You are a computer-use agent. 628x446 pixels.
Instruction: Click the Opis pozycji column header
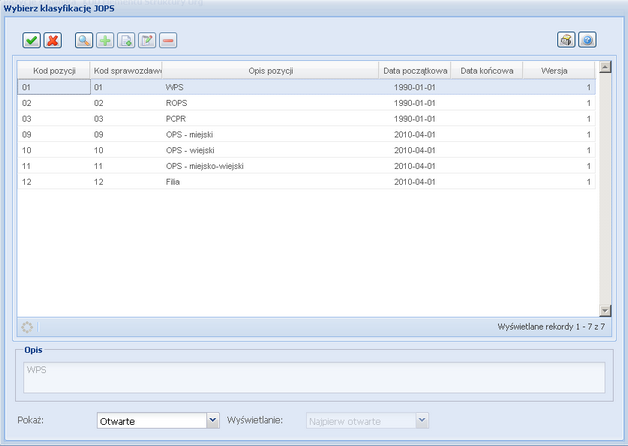coord(270,71)
